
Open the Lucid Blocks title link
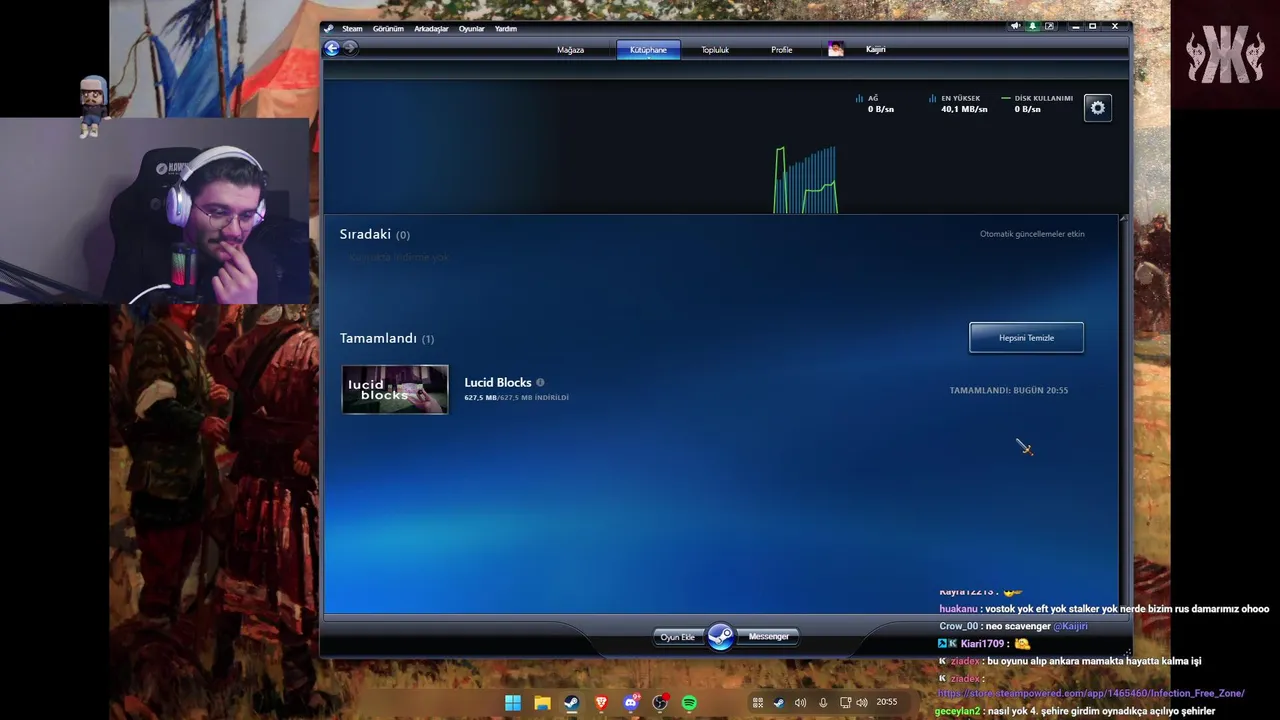coord(498,382)
